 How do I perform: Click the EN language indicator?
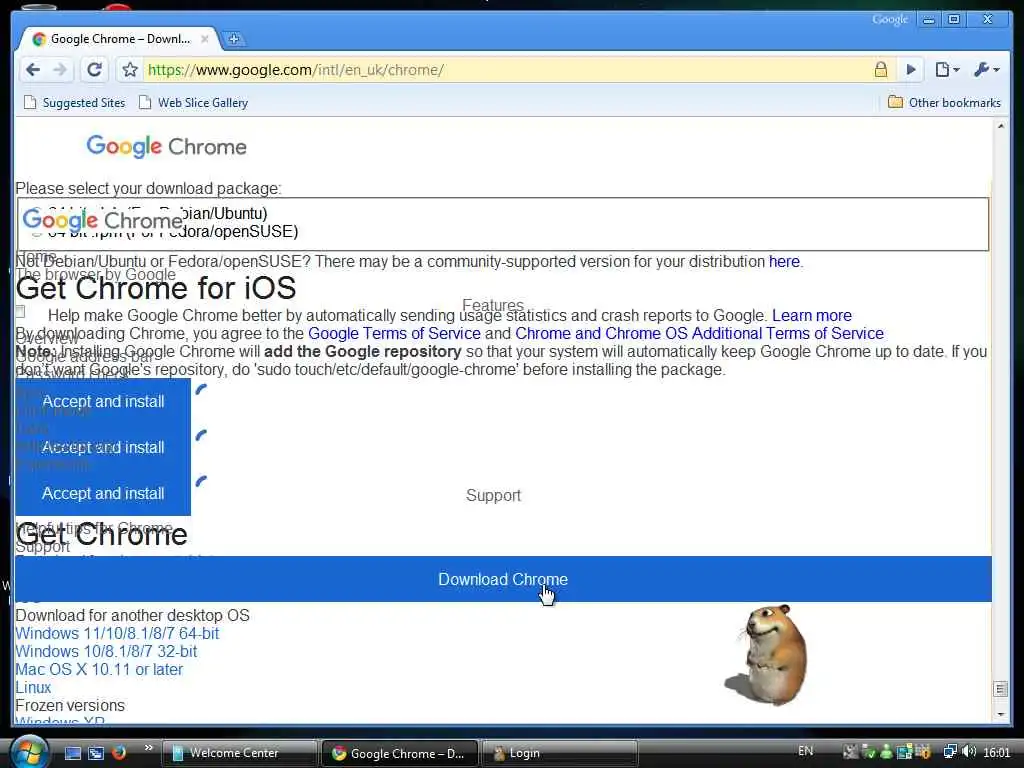click(x=806, y=752)
